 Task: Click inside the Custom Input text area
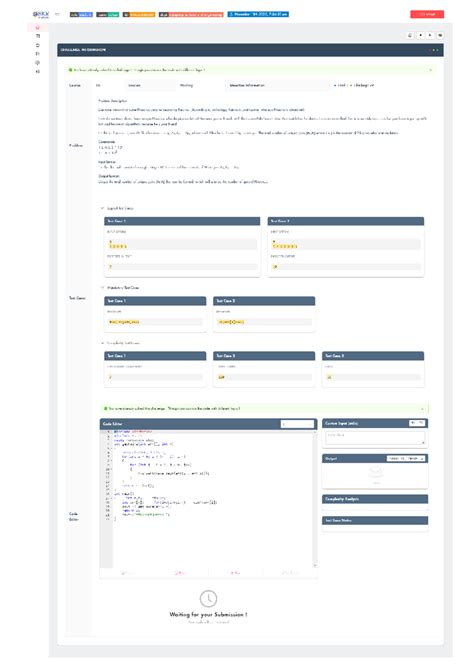click(375, 438)
